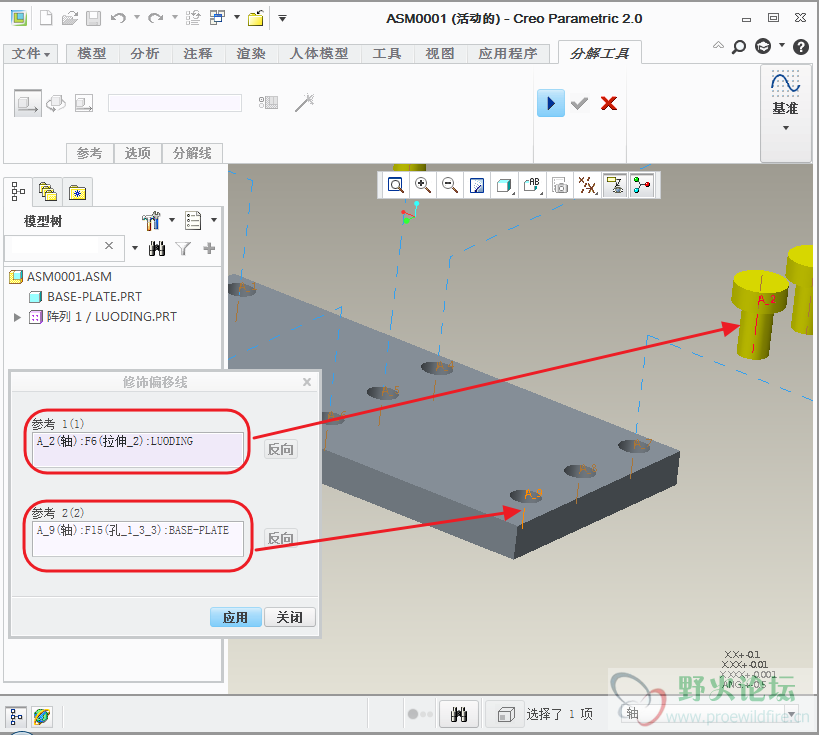This screenshot has width=819, height=735.
Task: Expand the 阵列 1 / LUODING.PRT node
Action: click(x=17, y=317)
